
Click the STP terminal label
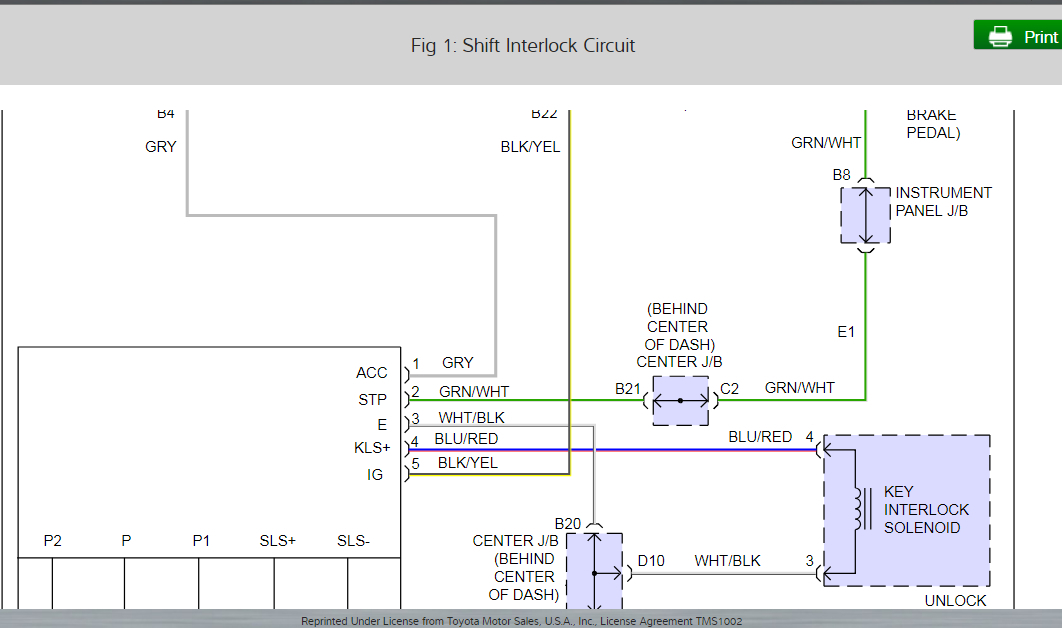[x=372, y=399]
